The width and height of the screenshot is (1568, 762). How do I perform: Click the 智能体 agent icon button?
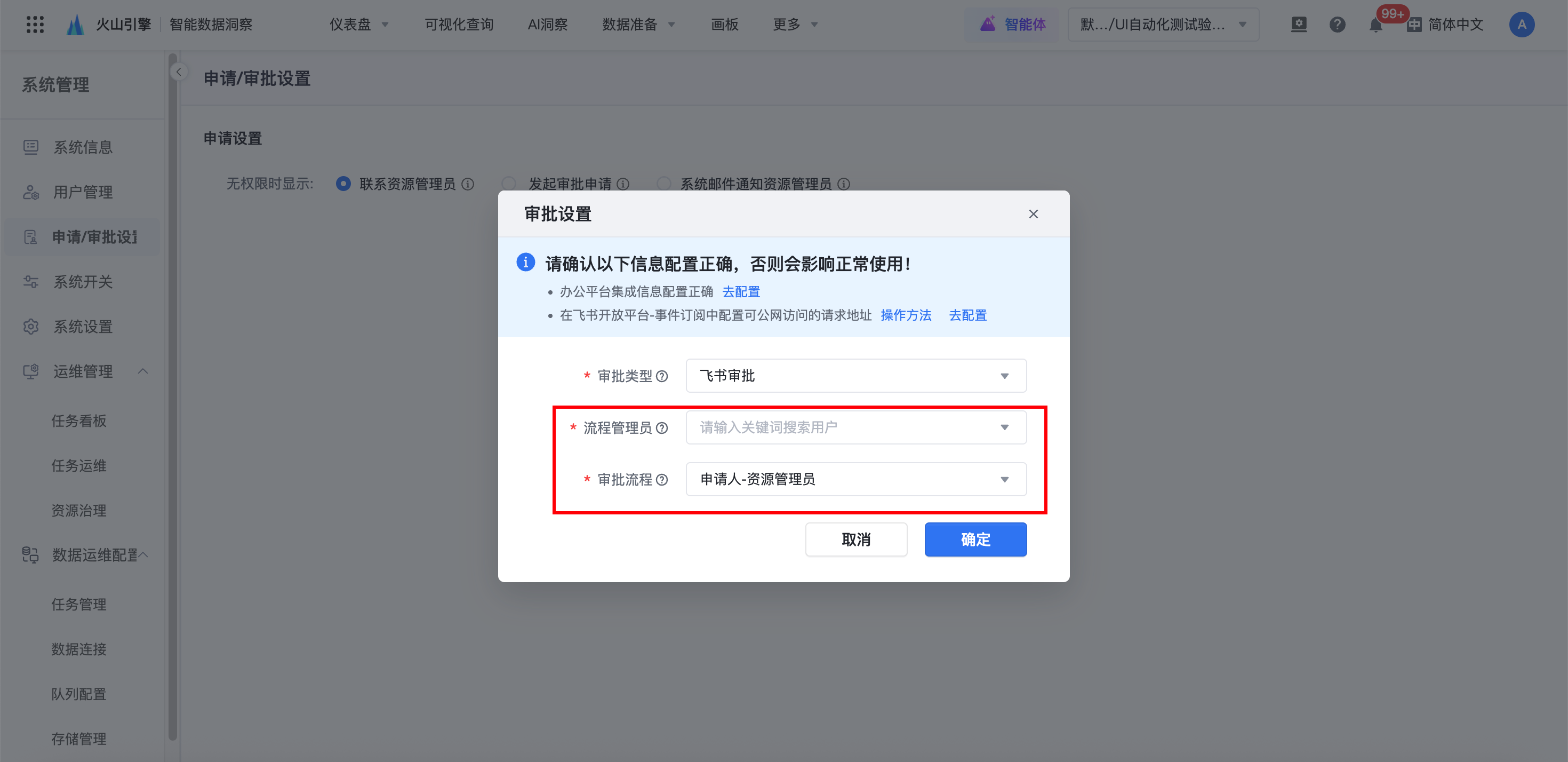click(x=1013, y=25)
